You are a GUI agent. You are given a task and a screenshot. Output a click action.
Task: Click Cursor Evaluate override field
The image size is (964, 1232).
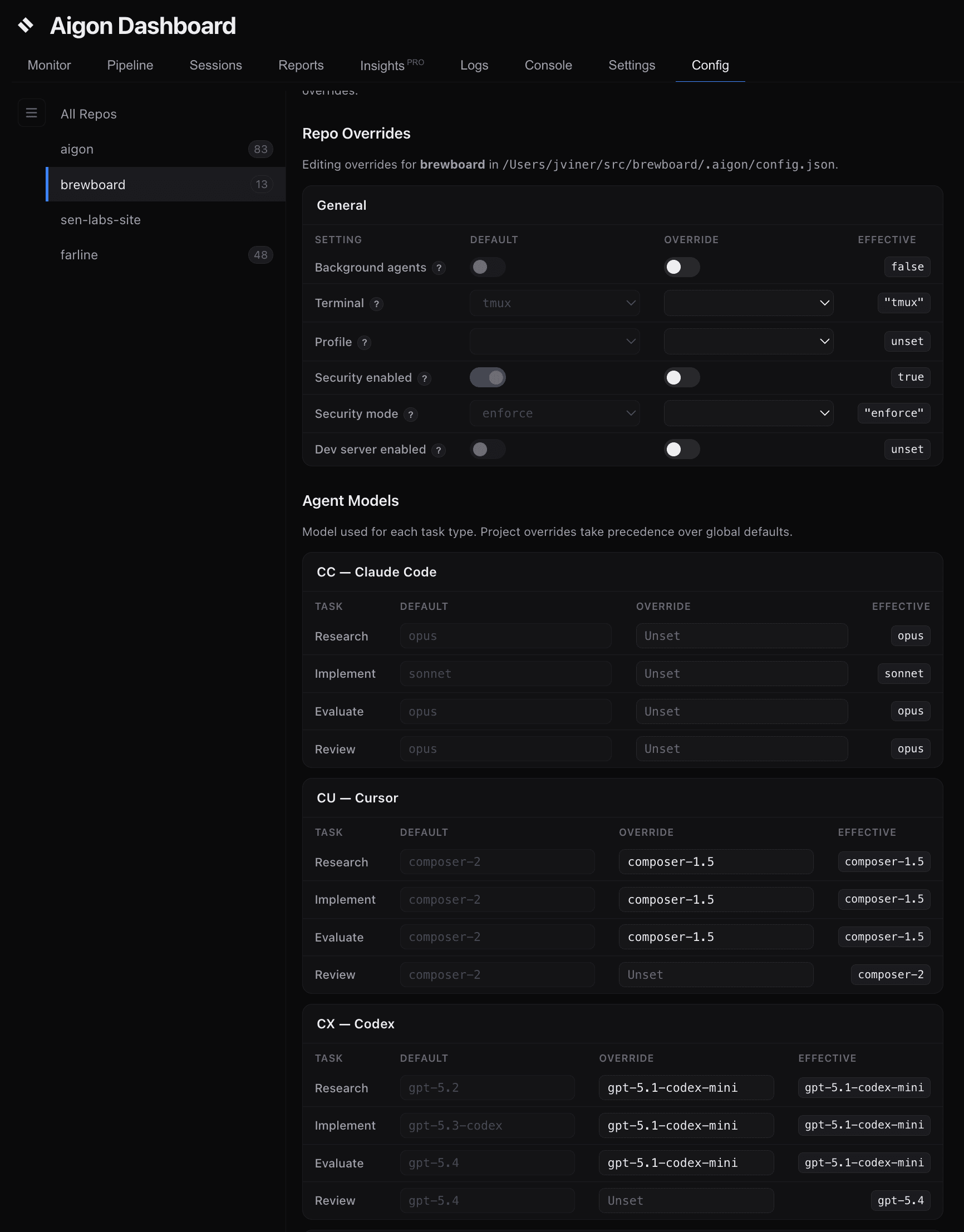(716, 937)
